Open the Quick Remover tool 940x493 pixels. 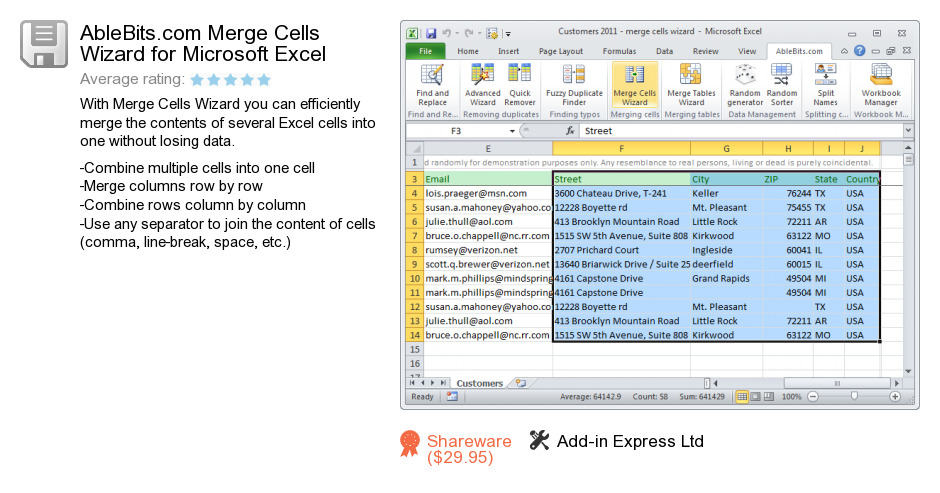point(520,85)
